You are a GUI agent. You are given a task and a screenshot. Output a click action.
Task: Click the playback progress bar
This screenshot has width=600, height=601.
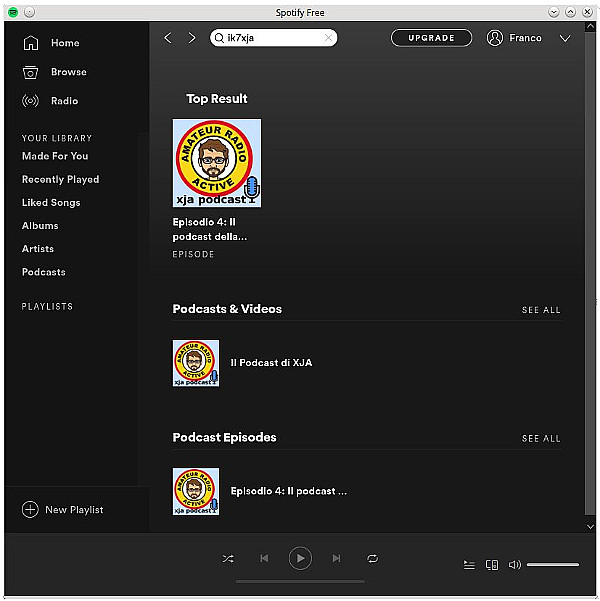tap(300, 581)
